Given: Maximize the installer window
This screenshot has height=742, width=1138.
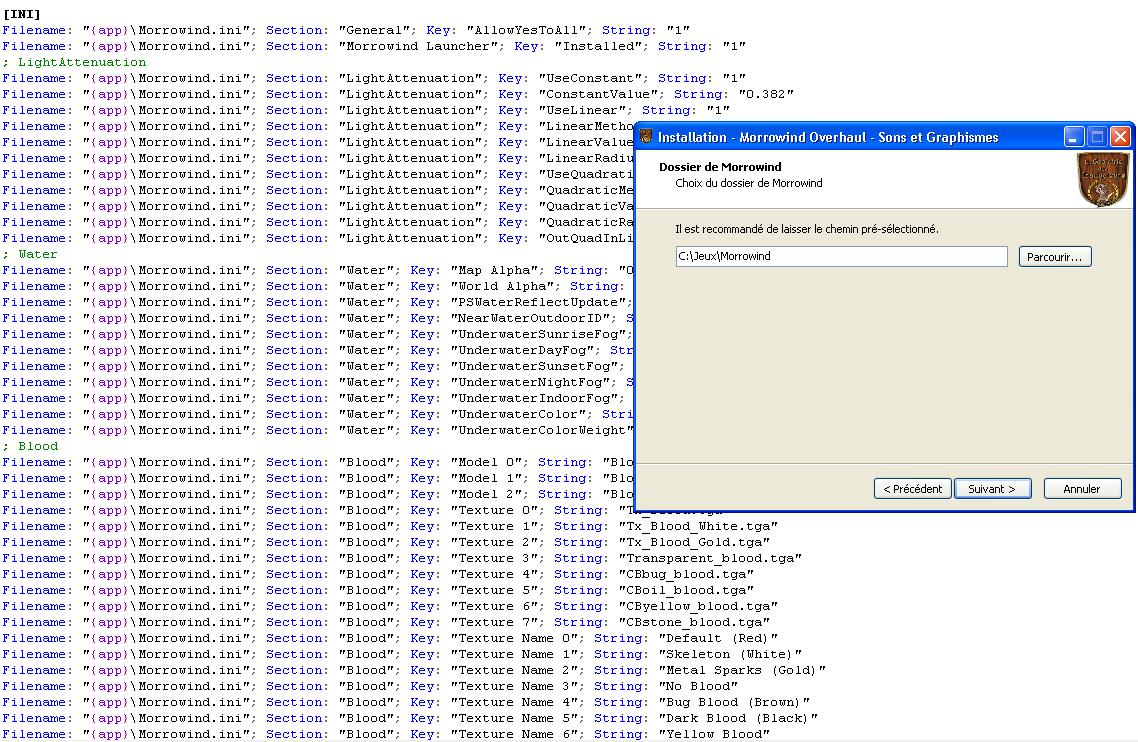Looking at the screenshot, I should tap(1097, 136).
